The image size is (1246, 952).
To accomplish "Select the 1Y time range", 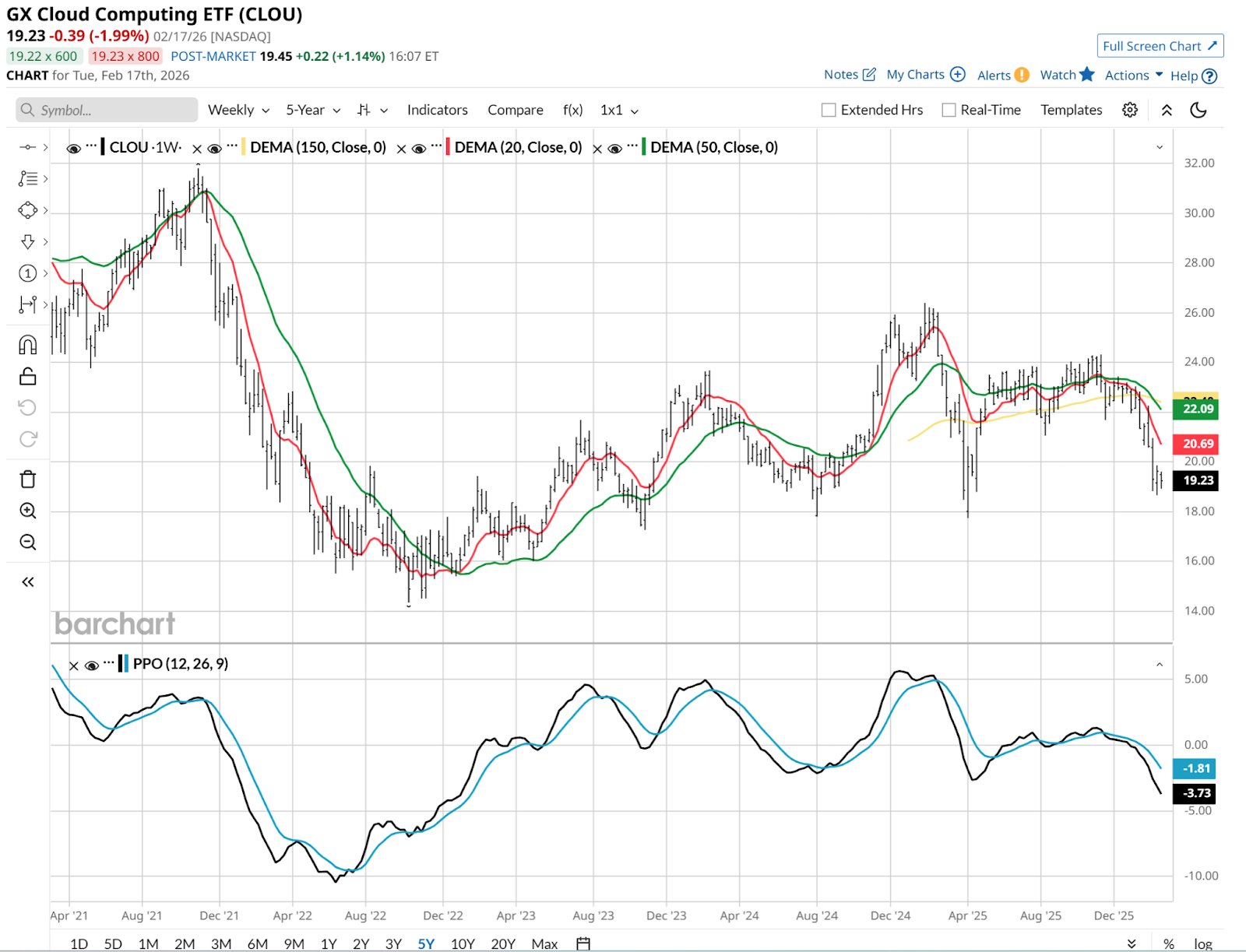I will point(329,943).
